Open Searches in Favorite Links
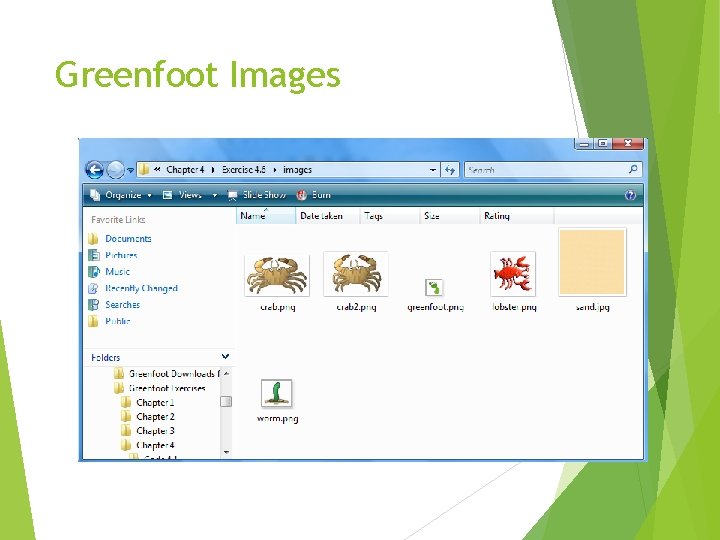Screen dimensions: 720x540 (123, 305)
